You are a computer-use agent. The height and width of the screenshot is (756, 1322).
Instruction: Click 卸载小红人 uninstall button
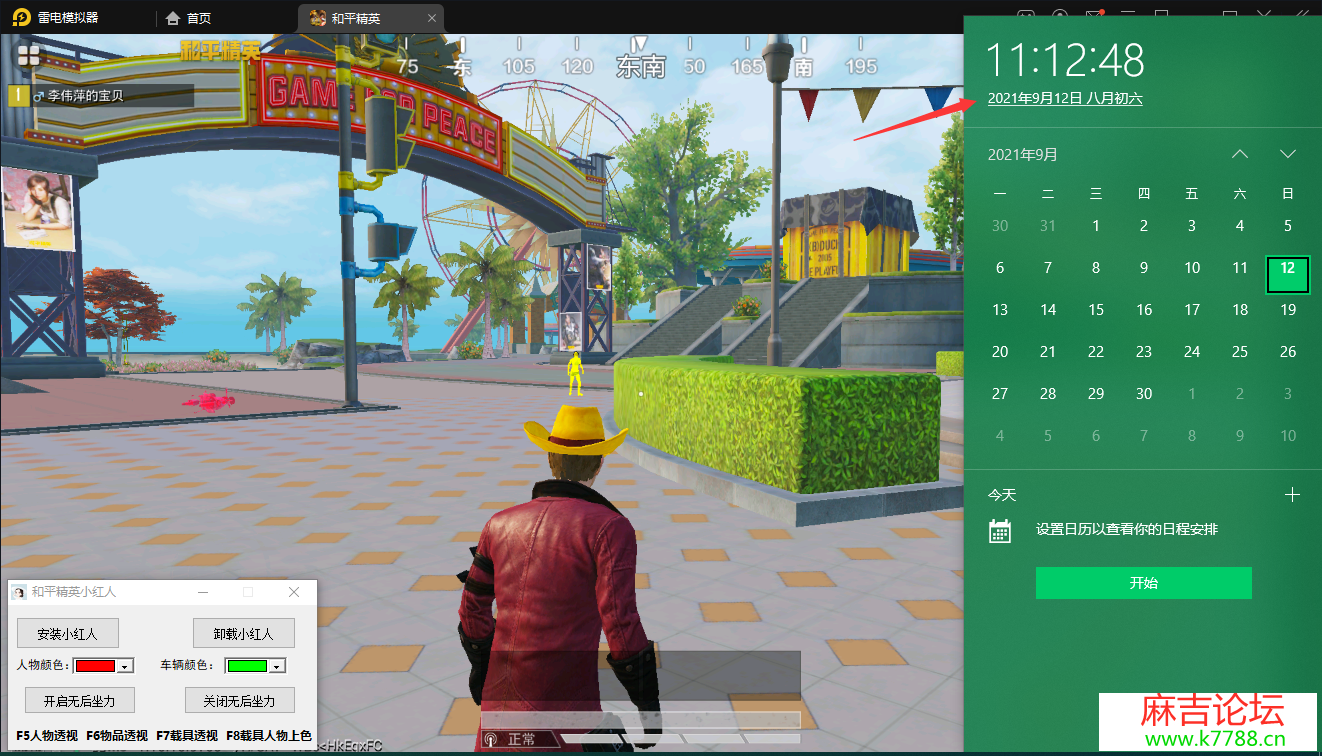(x=244, y=633)
